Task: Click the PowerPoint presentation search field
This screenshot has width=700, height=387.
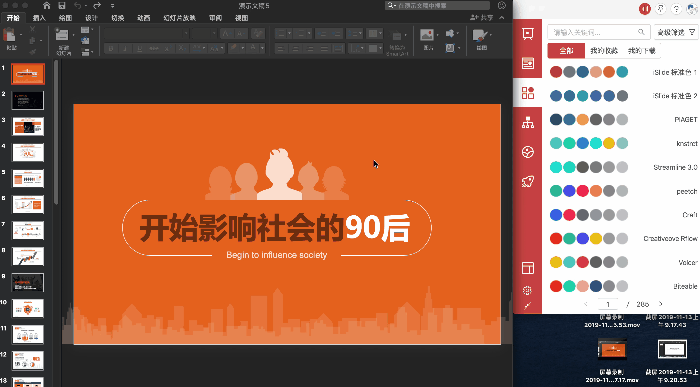Action: (438, 5)
